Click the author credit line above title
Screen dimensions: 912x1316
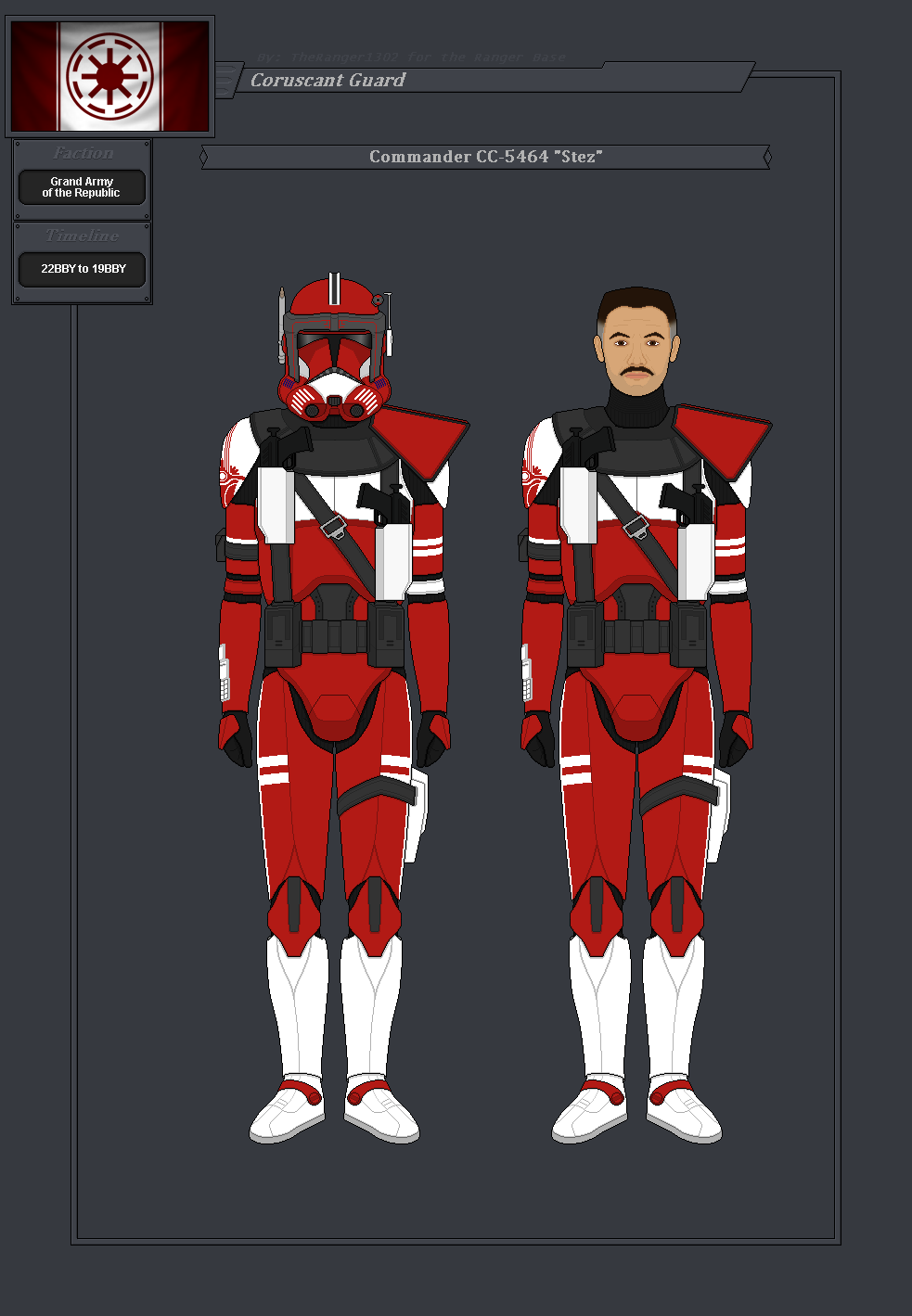coord(411,57)
